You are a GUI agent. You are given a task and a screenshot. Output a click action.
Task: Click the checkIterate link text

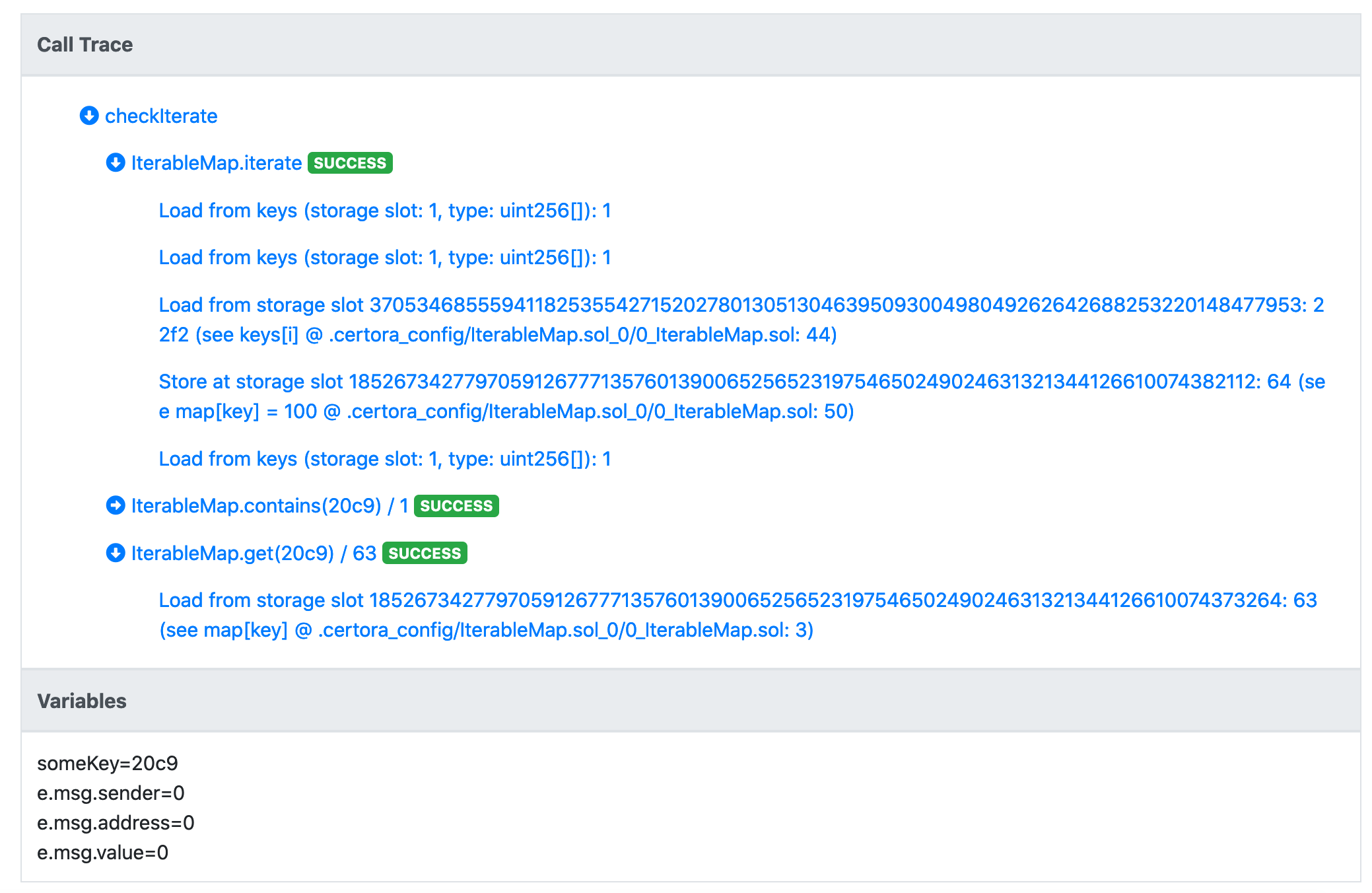pos(161,116)
